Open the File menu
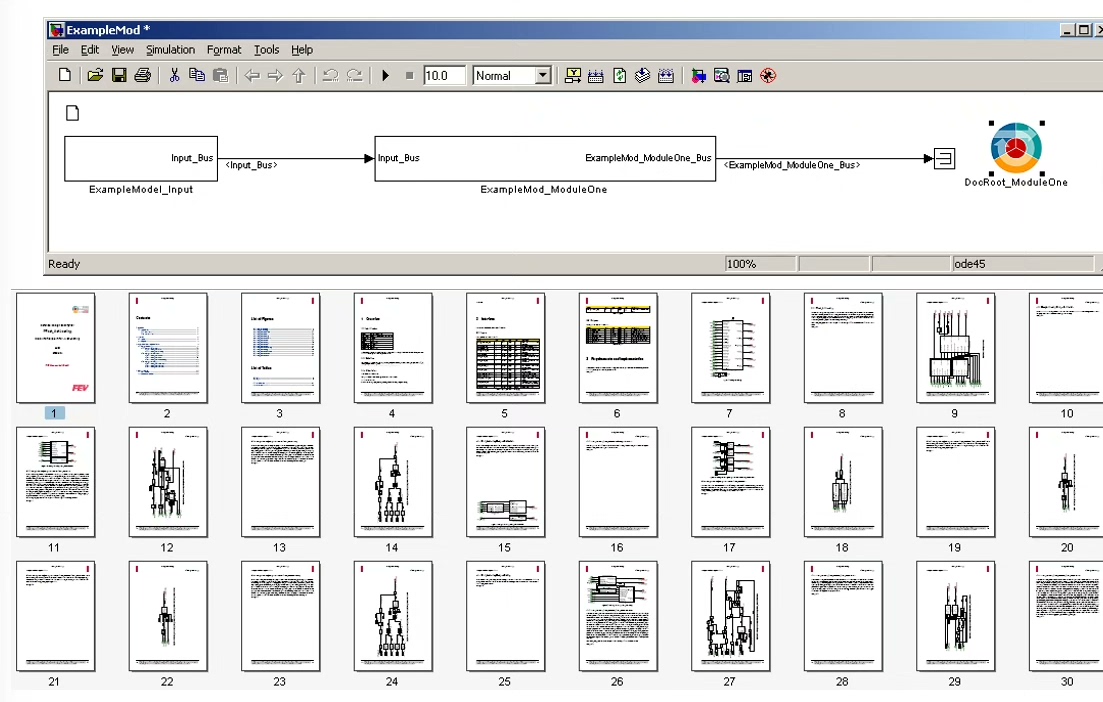Screen dimensions: 1103x702 pos(60,50)
